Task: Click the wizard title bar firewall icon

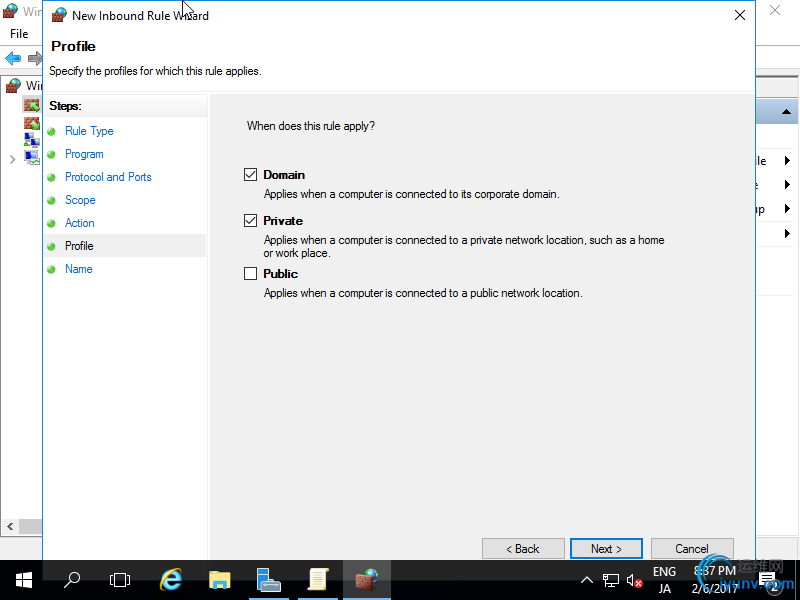Action: (x=59, y=15)
